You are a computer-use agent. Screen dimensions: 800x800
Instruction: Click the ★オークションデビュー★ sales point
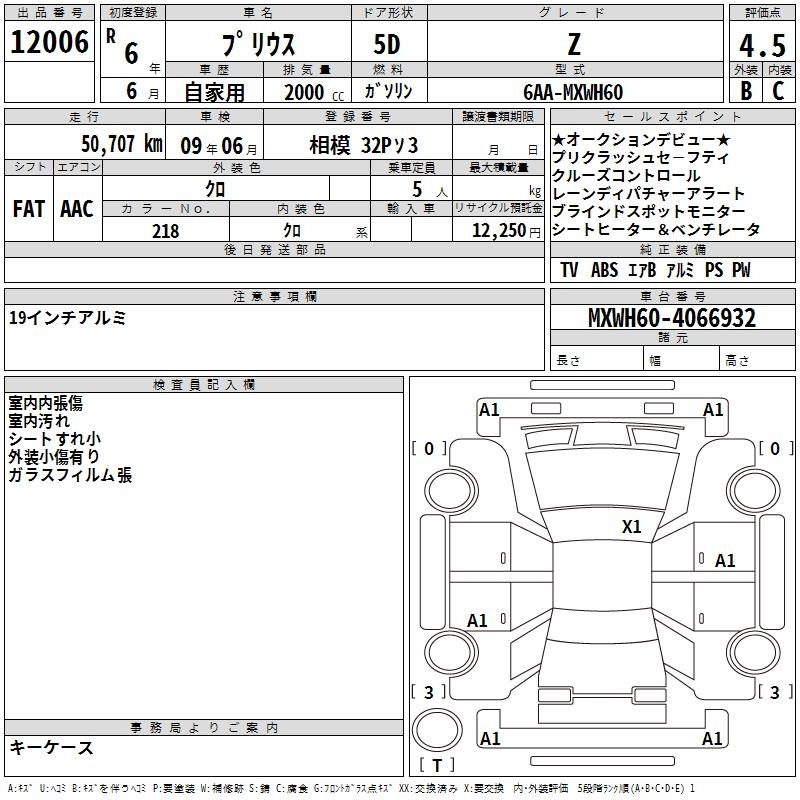coord(641,139)
